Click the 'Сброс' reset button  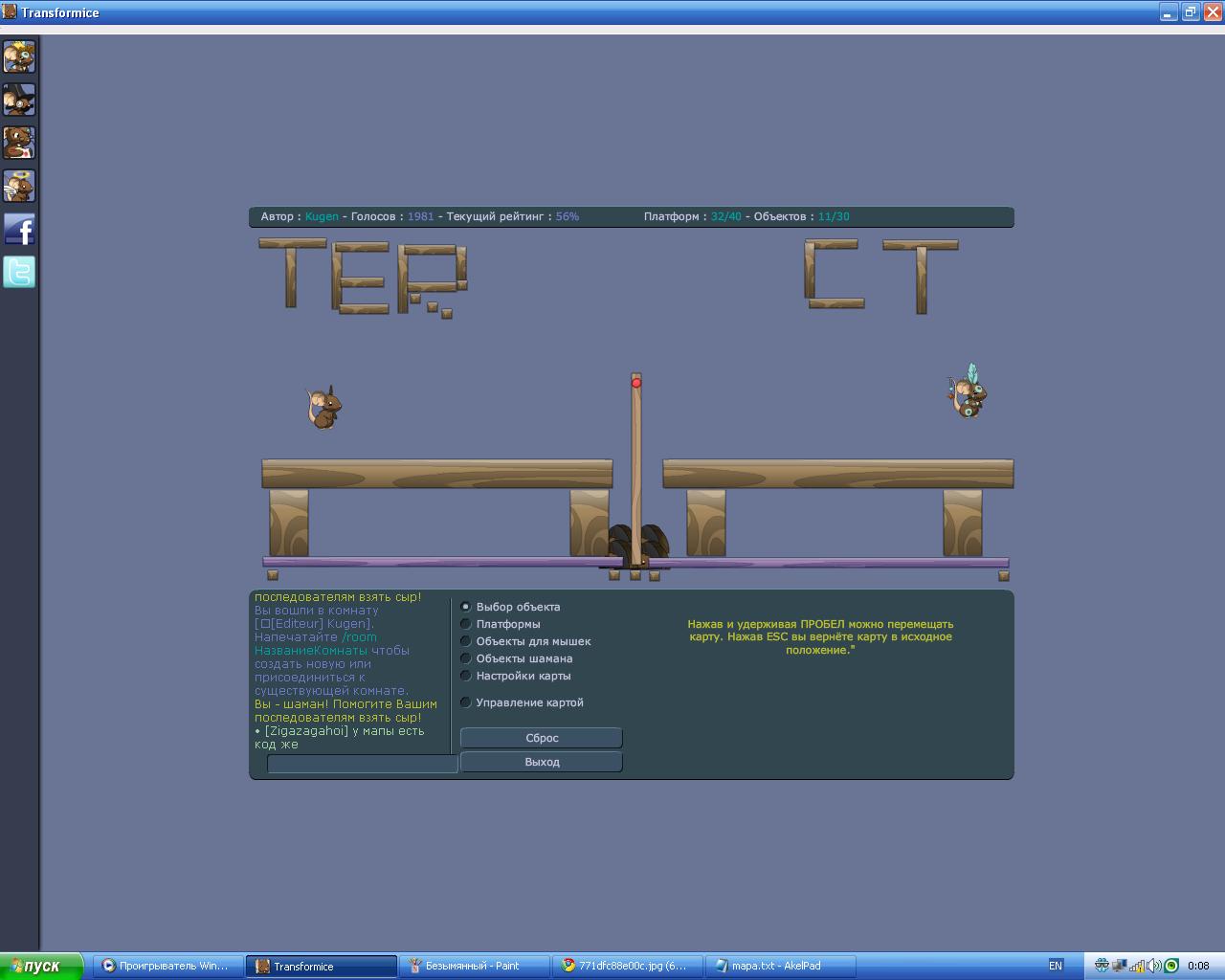point(542,738)
